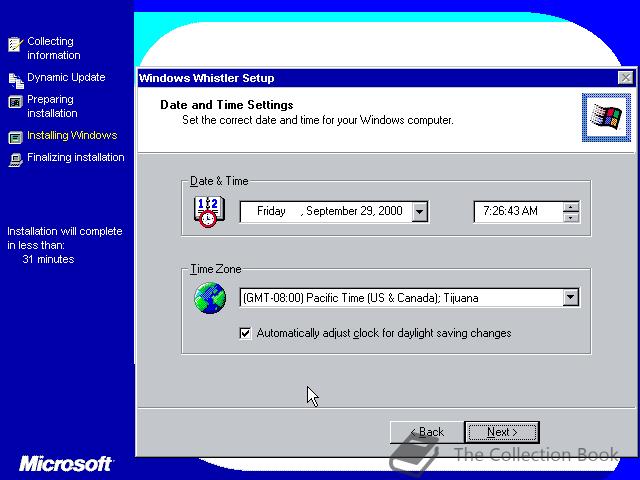
Task: Click the Collecting information step icon
Action: coord(16,44)
